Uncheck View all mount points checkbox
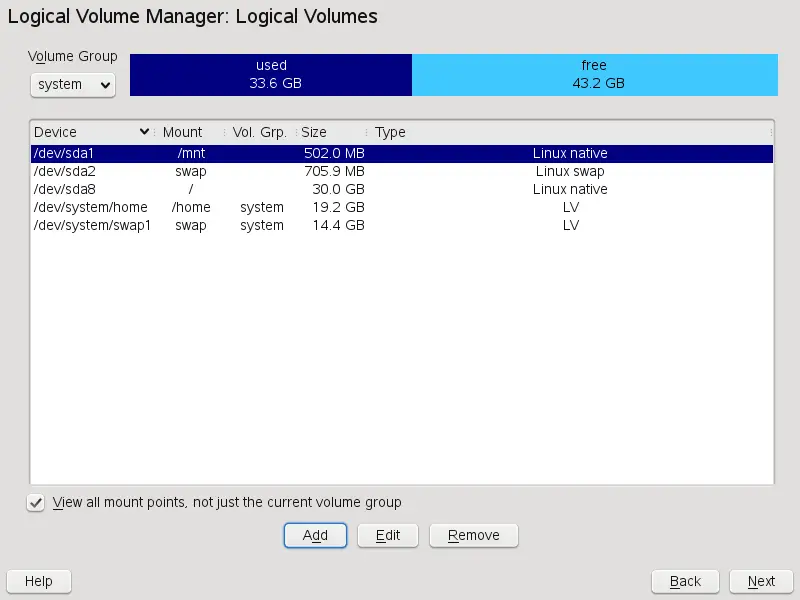 [x=36, y=503]
